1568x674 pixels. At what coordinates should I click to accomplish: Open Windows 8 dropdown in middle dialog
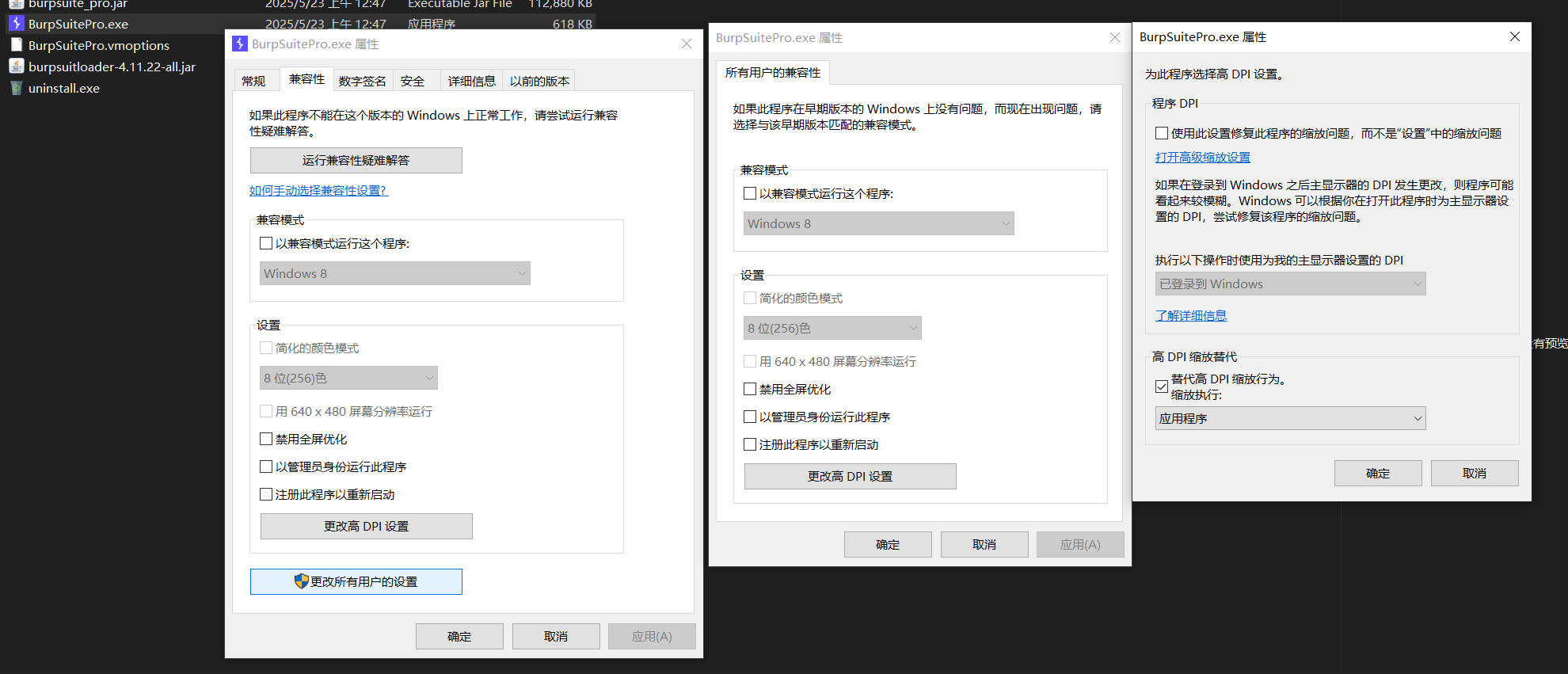pos(879,223)
